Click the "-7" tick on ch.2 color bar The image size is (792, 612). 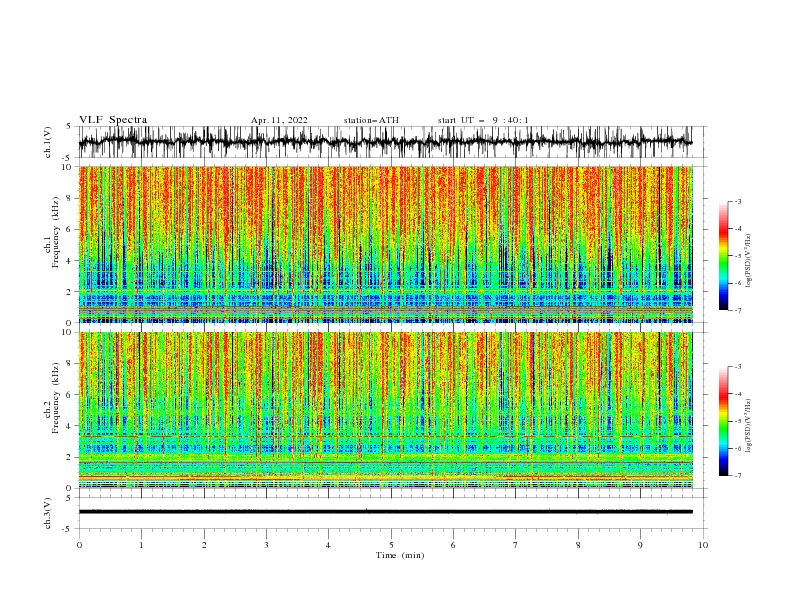pos(737,476)
